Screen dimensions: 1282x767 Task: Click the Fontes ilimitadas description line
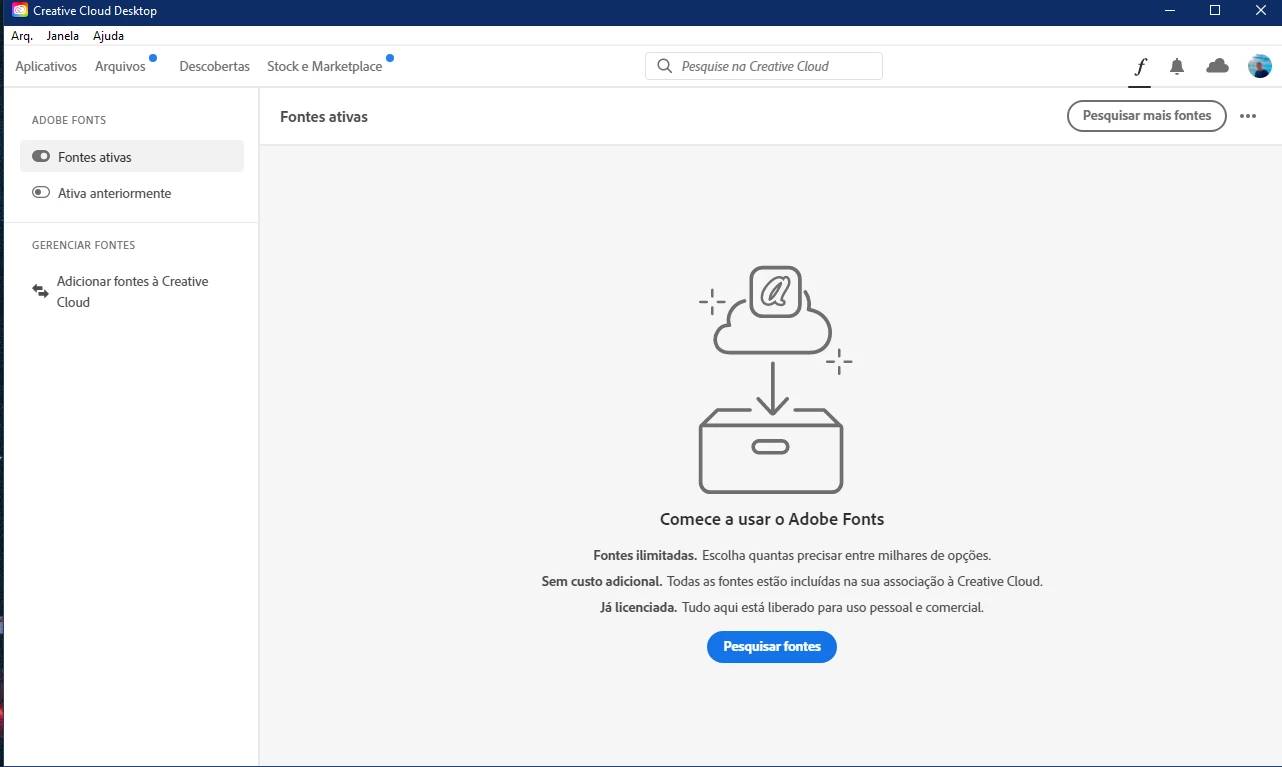tap(792, 555)
